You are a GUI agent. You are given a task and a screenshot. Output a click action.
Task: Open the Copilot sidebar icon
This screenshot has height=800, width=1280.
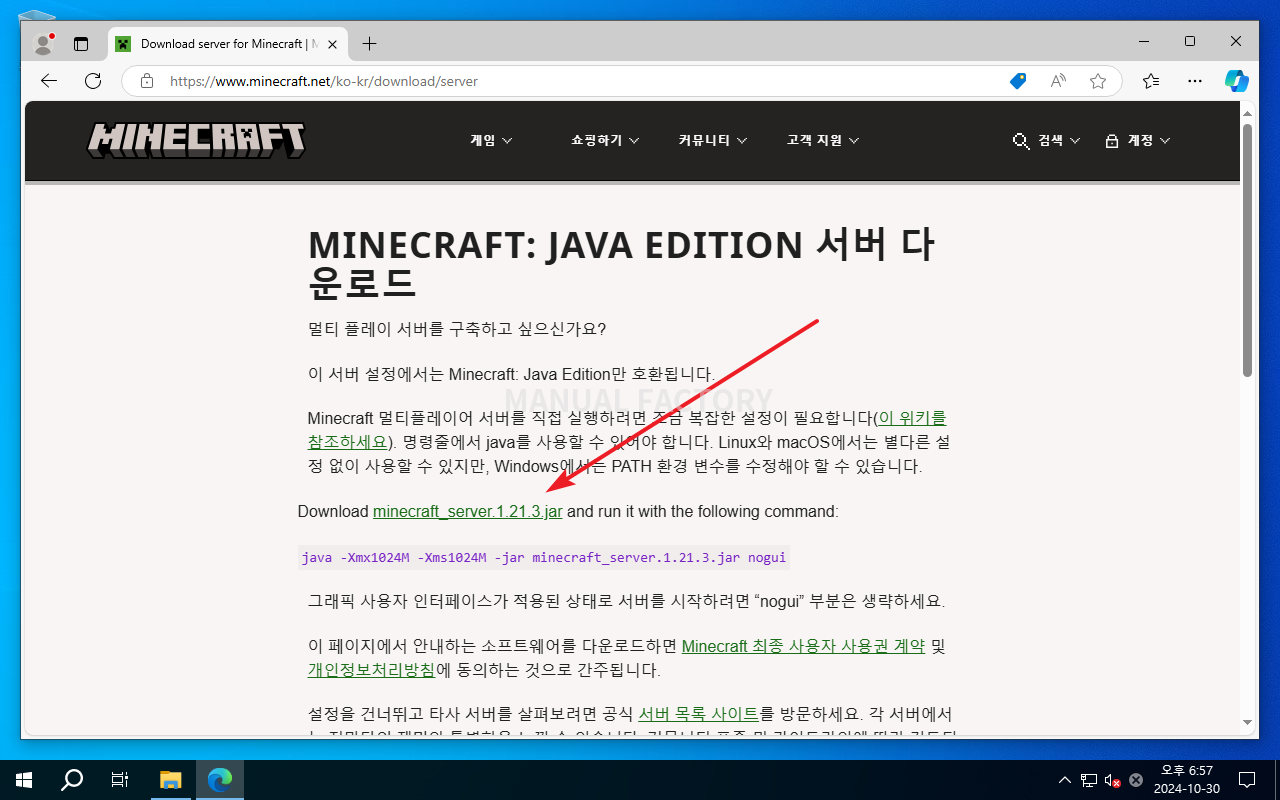[x=1237, y=81]
